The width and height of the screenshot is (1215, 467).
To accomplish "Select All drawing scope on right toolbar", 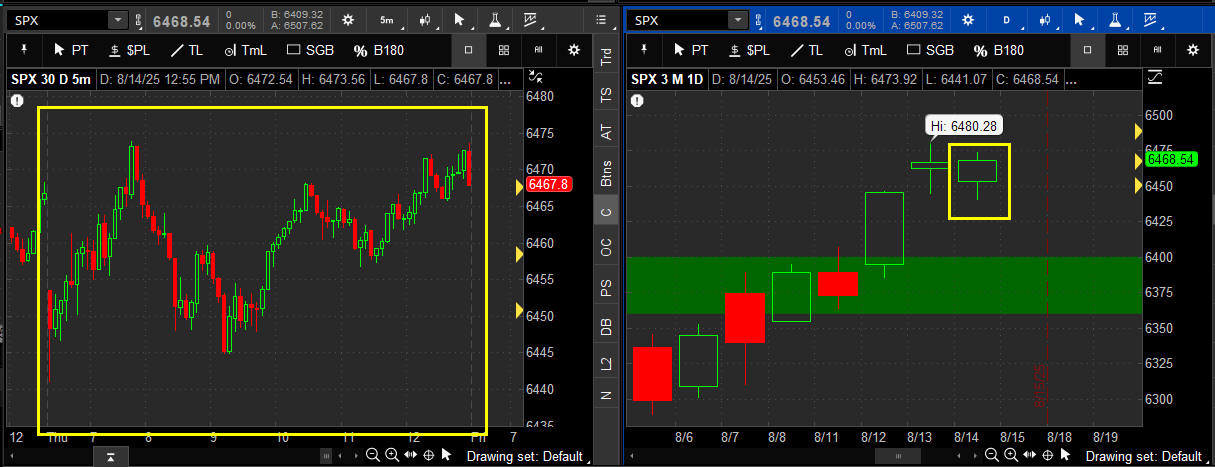I will click(1157, 49).
